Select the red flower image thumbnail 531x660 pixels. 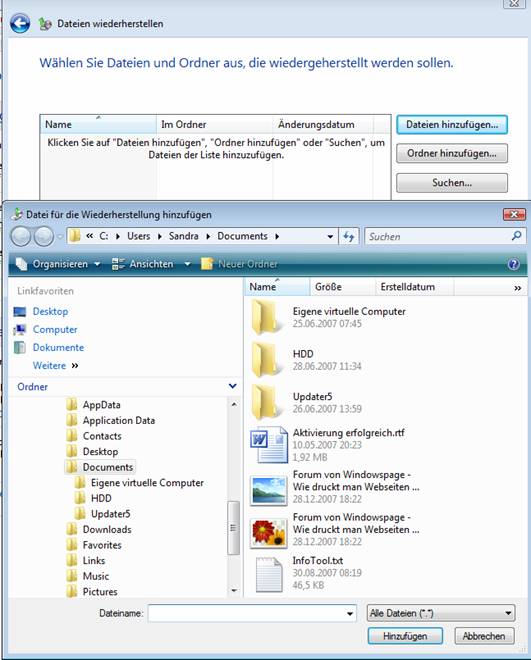tap(268, 533)
